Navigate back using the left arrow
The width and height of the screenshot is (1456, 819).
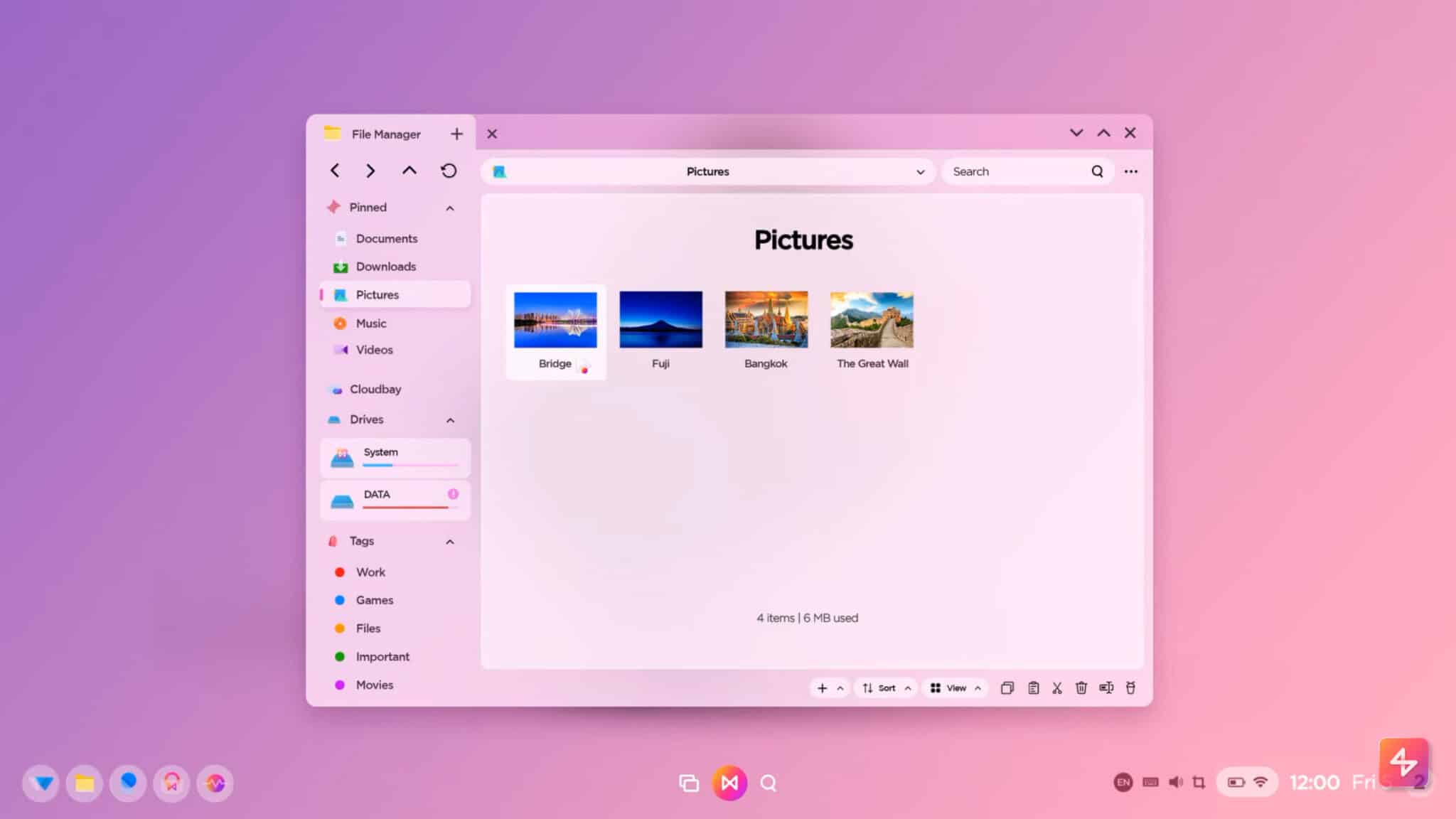click(x=335, y=171)
